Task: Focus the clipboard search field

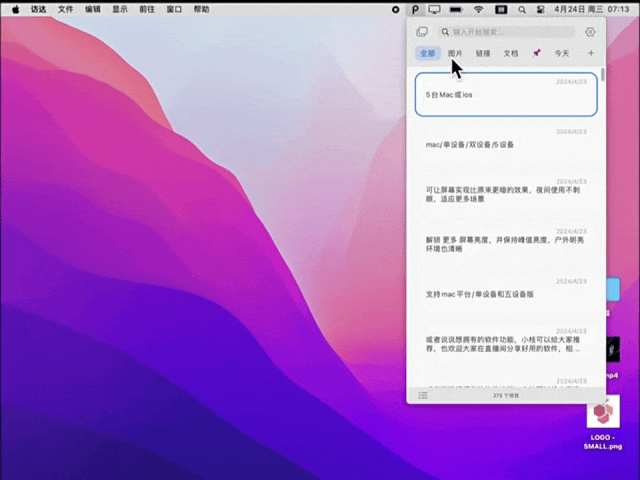Action: click(x=507, y=32)
